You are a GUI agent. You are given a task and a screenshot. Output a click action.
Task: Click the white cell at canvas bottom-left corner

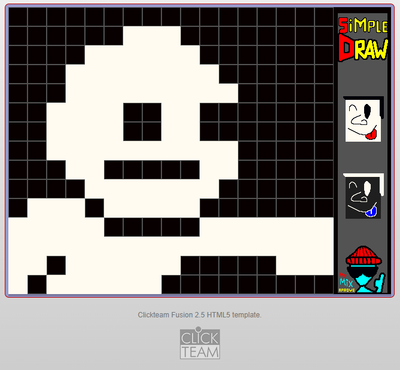(x=18, y=285)
